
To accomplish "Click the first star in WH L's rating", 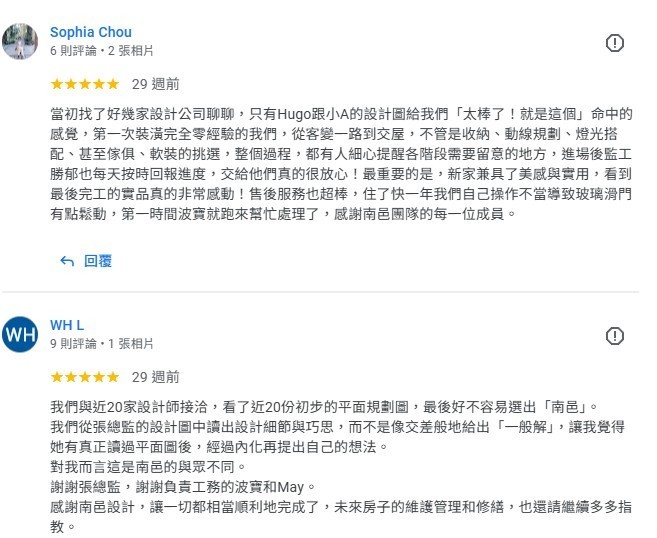I will [57, 377].
